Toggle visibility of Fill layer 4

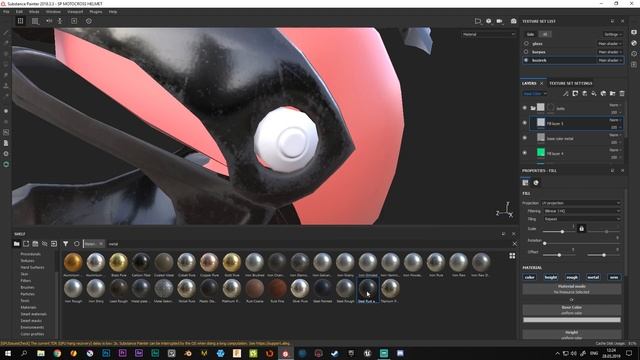[x=524, y=153]
